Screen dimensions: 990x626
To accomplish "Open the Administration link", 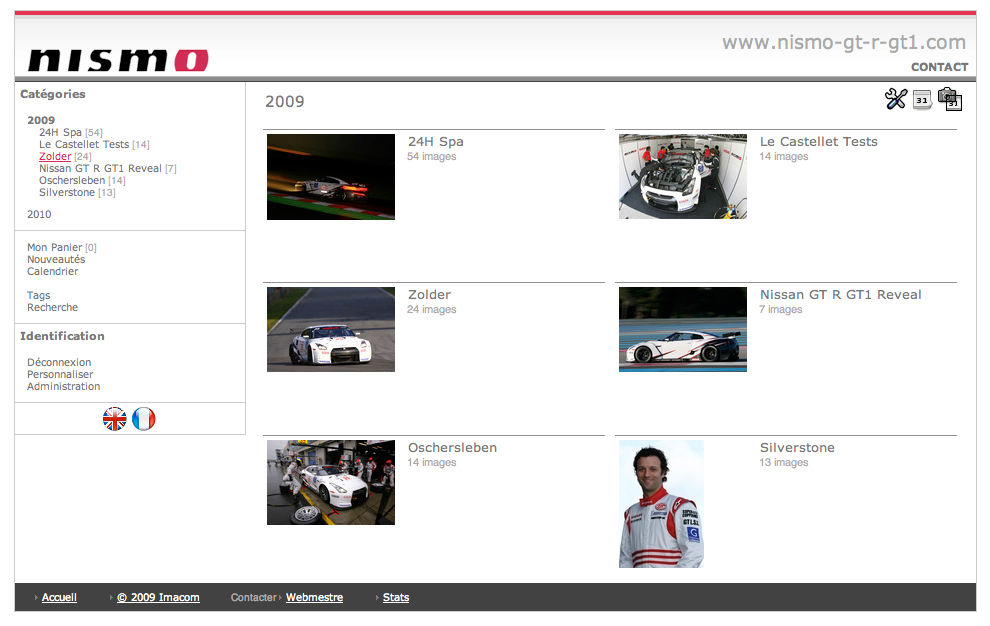I will pyautogui.click(x=64, y=386).
